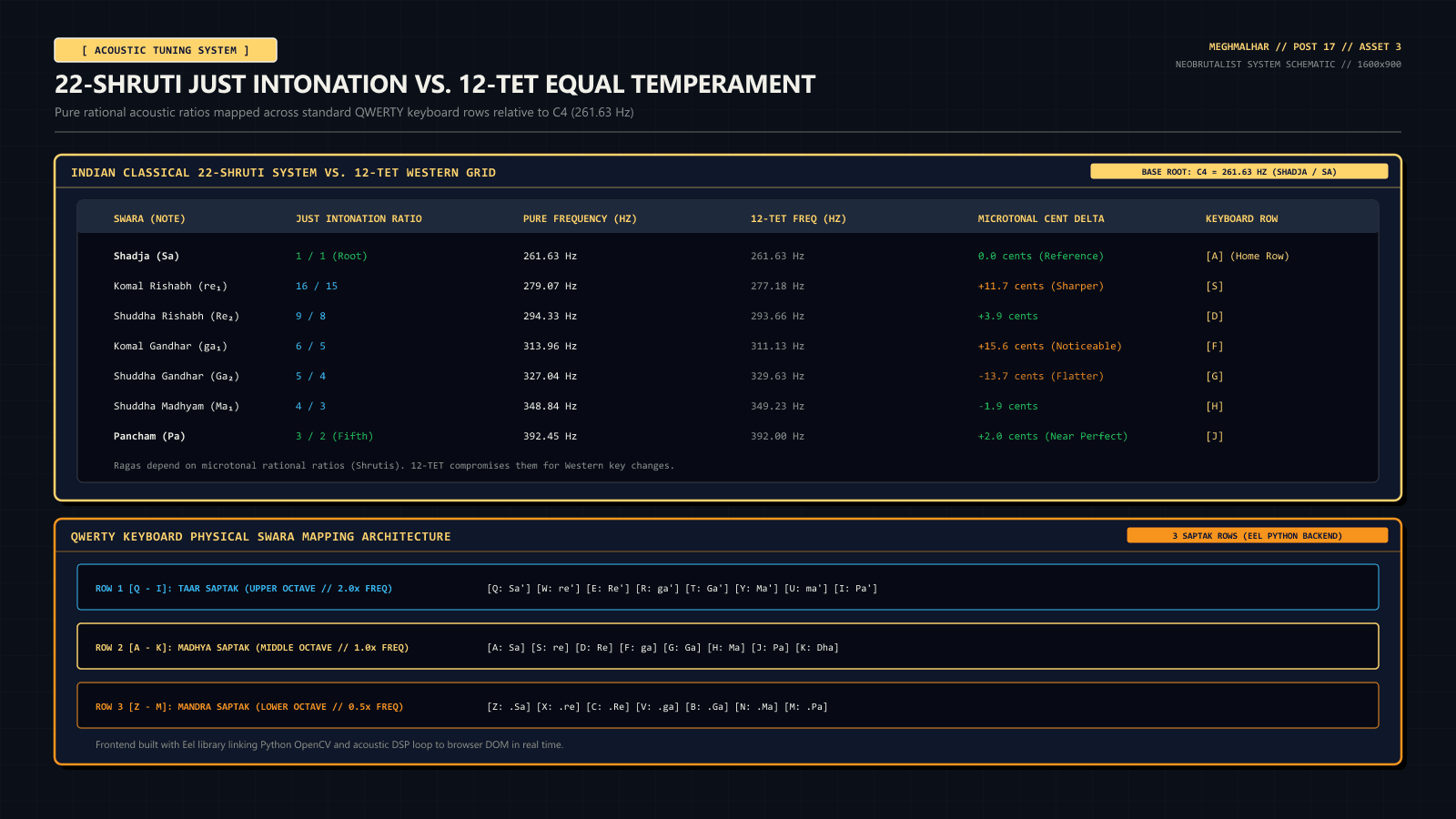Click the KEYBOARD ROW column header
Viewport: 1456px width, 819px height.
coord(1241,218)
